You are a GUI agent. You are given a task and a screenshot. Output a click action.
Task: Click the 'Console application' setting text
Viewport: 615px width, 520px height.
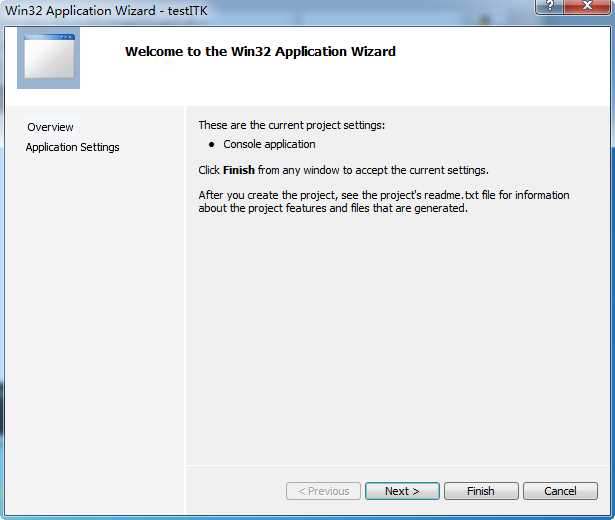tap(269, 144)
